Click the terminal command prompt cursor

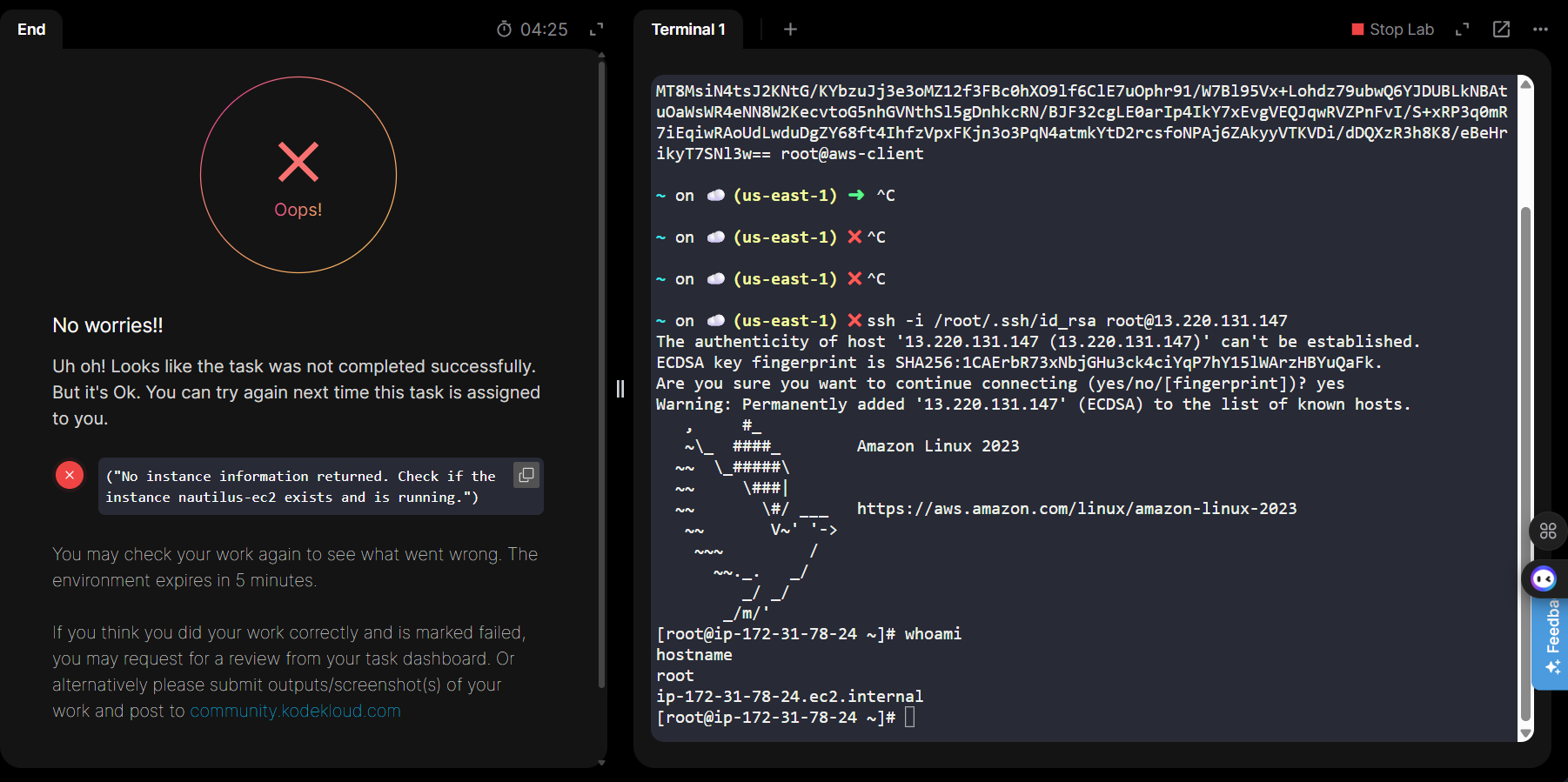(x=909, y=718)
